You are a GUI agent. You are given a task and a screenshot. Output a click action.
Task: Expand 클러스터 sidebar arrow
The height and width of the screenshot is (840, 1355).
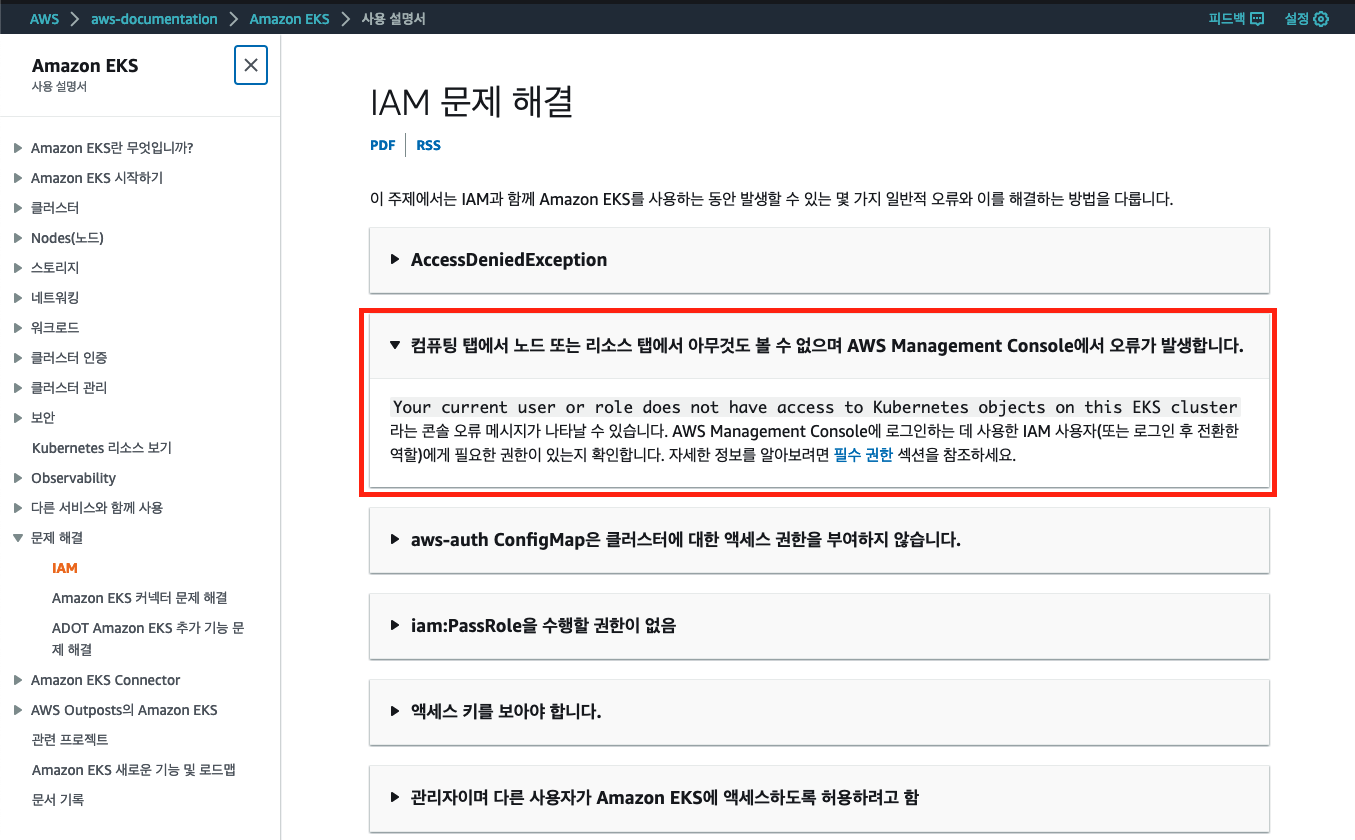tap(18, 208)
